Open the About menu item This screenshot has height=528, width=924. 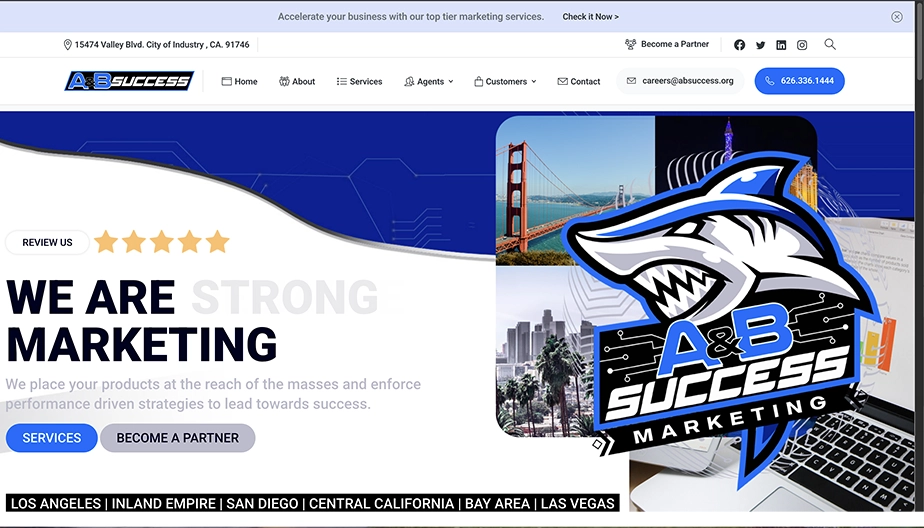click(297, 81)
